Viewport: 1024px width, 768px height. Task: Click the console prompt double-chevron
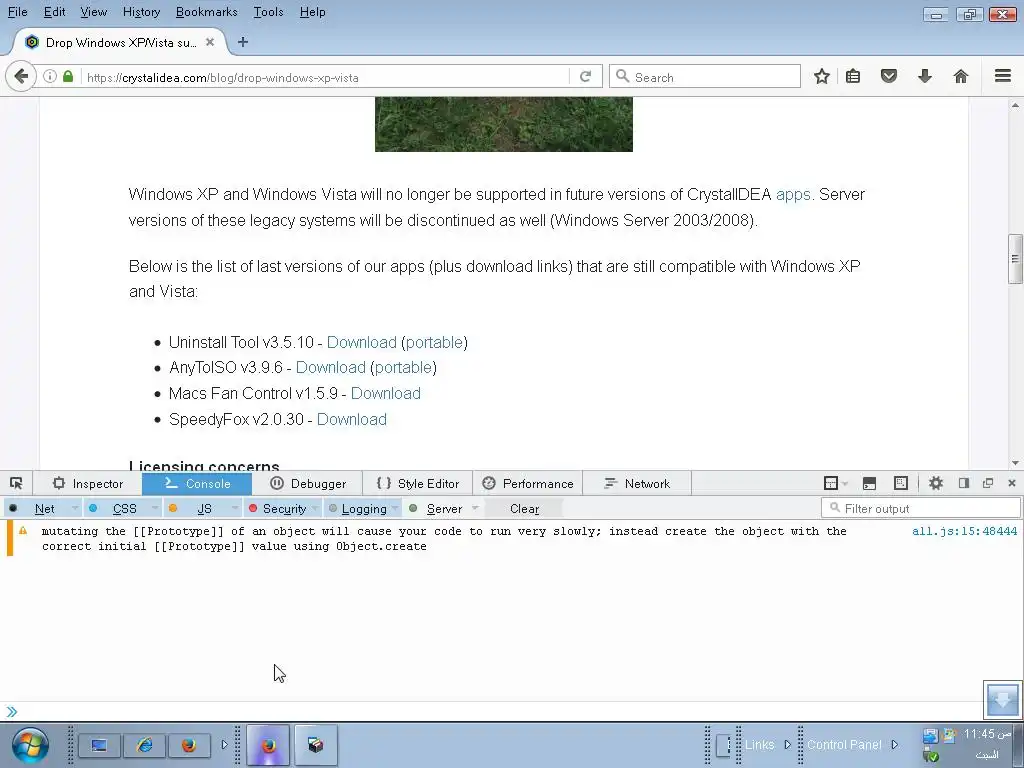point(12,712)
